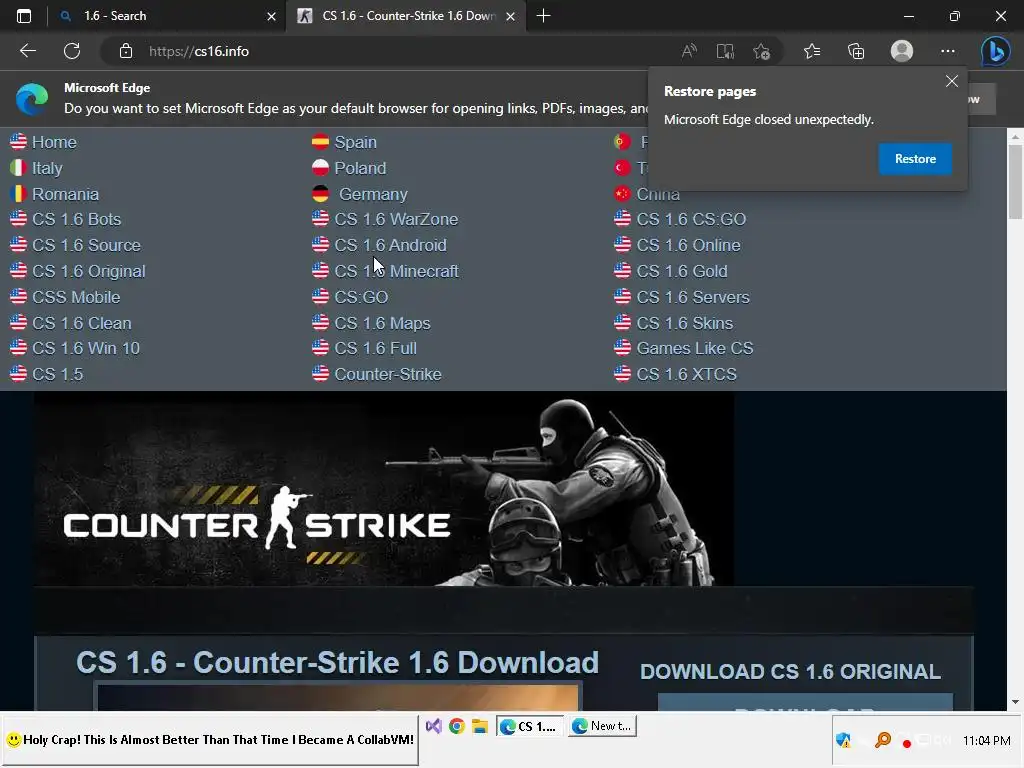Dismiss the Restore pages popup

[952, 81]
